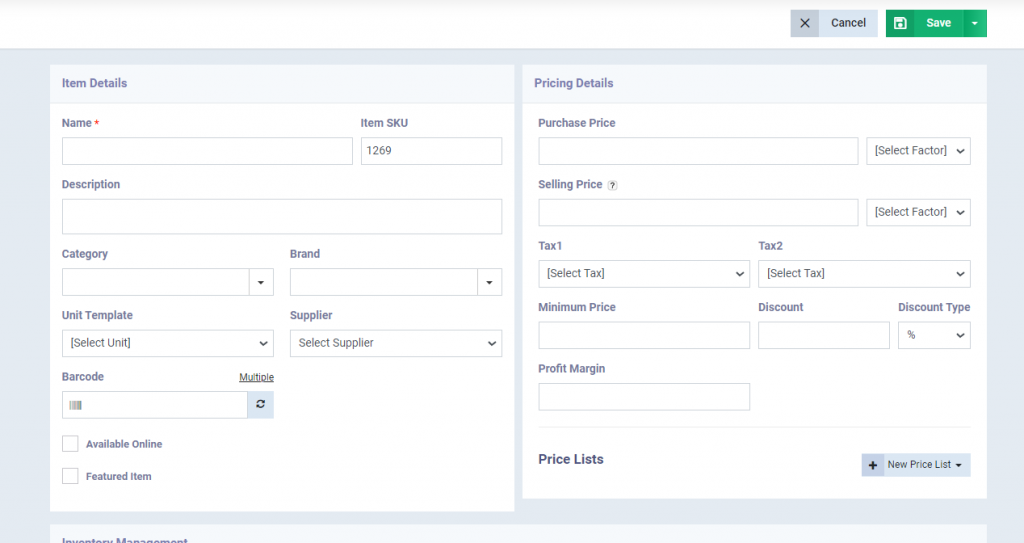Open the Tax1 Select Tax dropdown
This screenshot has width=1024, height=543.
pos(644,274)
